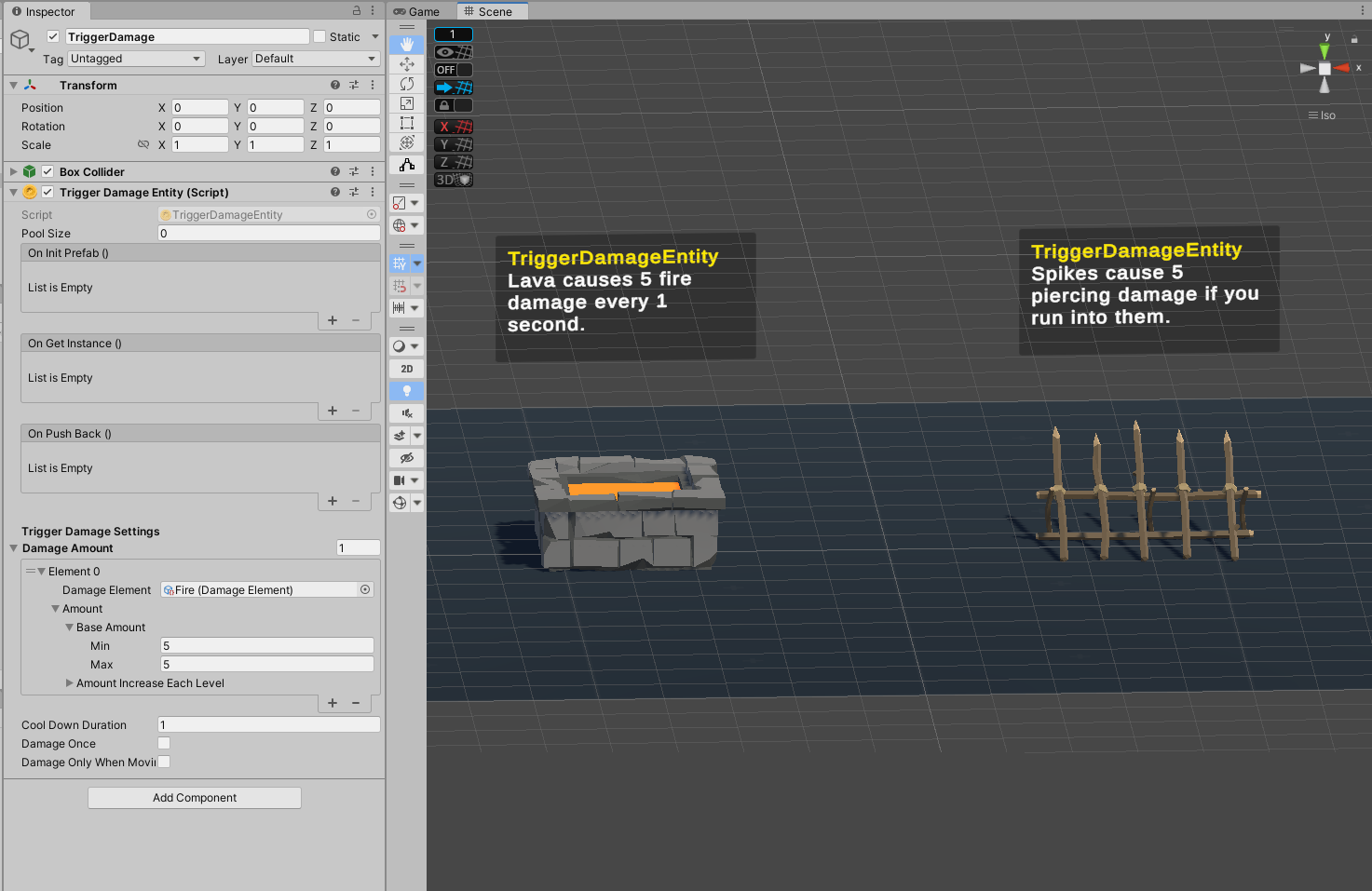The height and width of the screenshot is (891, 1372).
Task: Open the Tag dropdown showing Untagged
Action: [136, 59]
